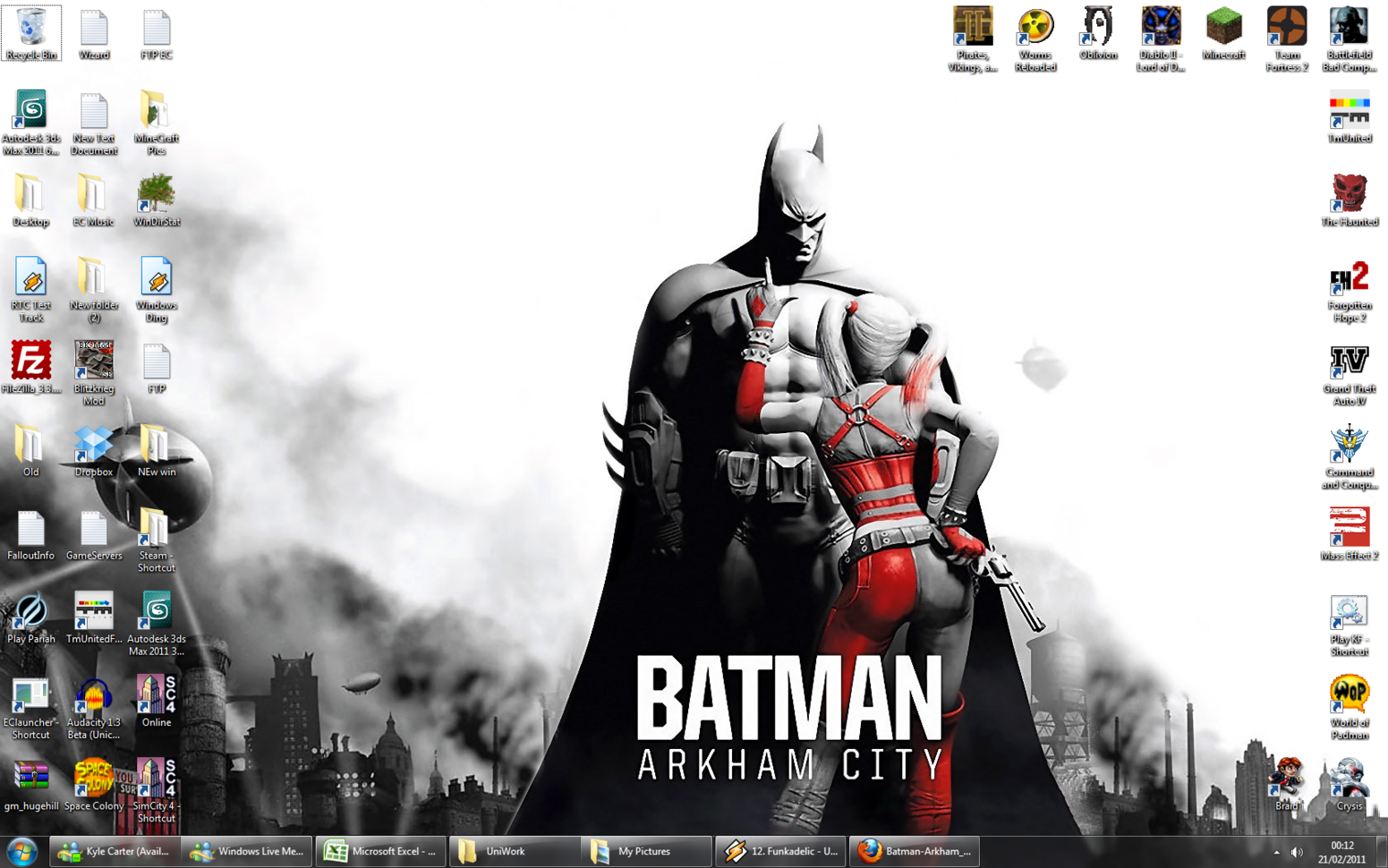
Task: Select the GameServers file icon
Action: point(94,534)
